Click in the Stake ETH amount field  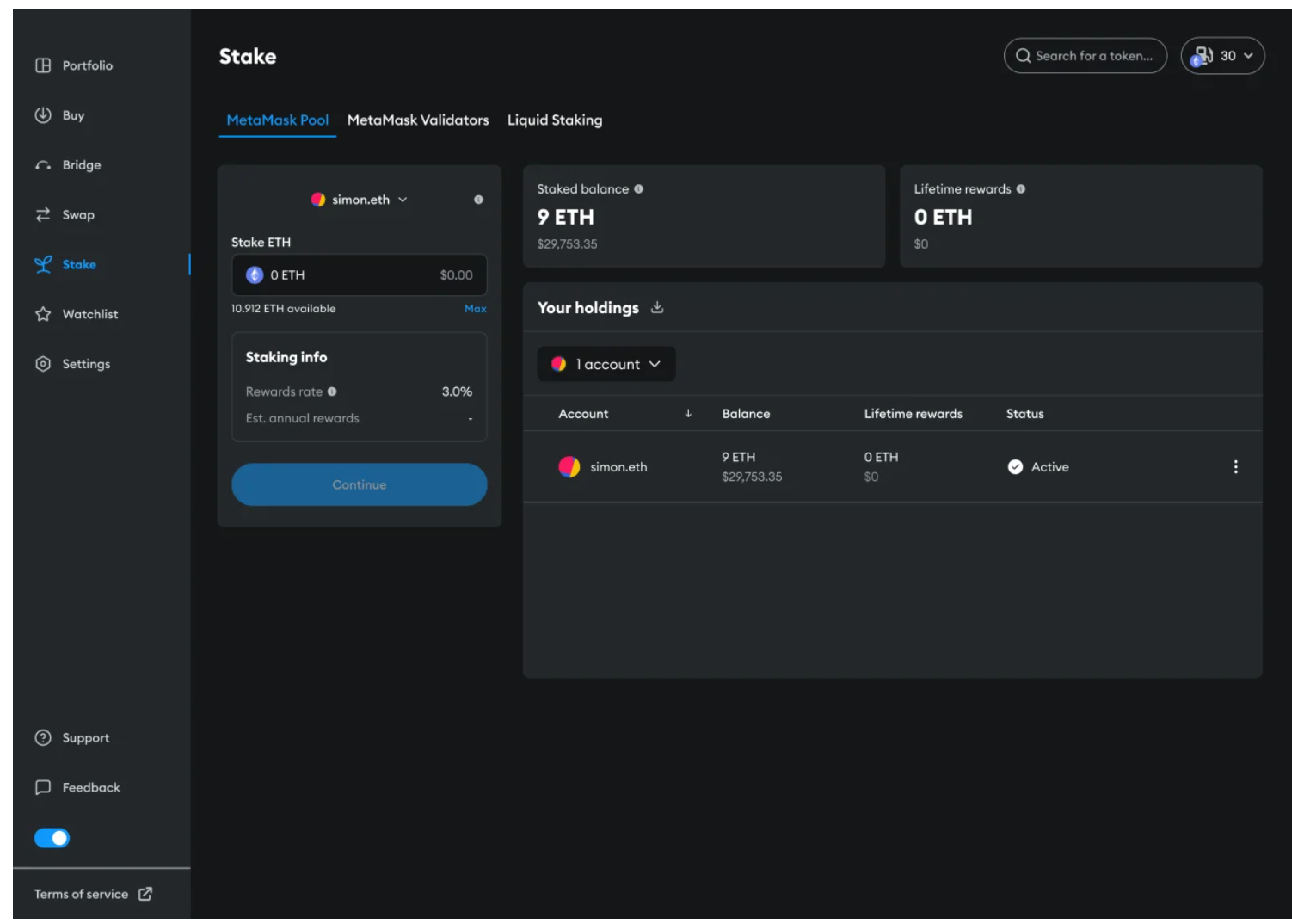(360, 275)
